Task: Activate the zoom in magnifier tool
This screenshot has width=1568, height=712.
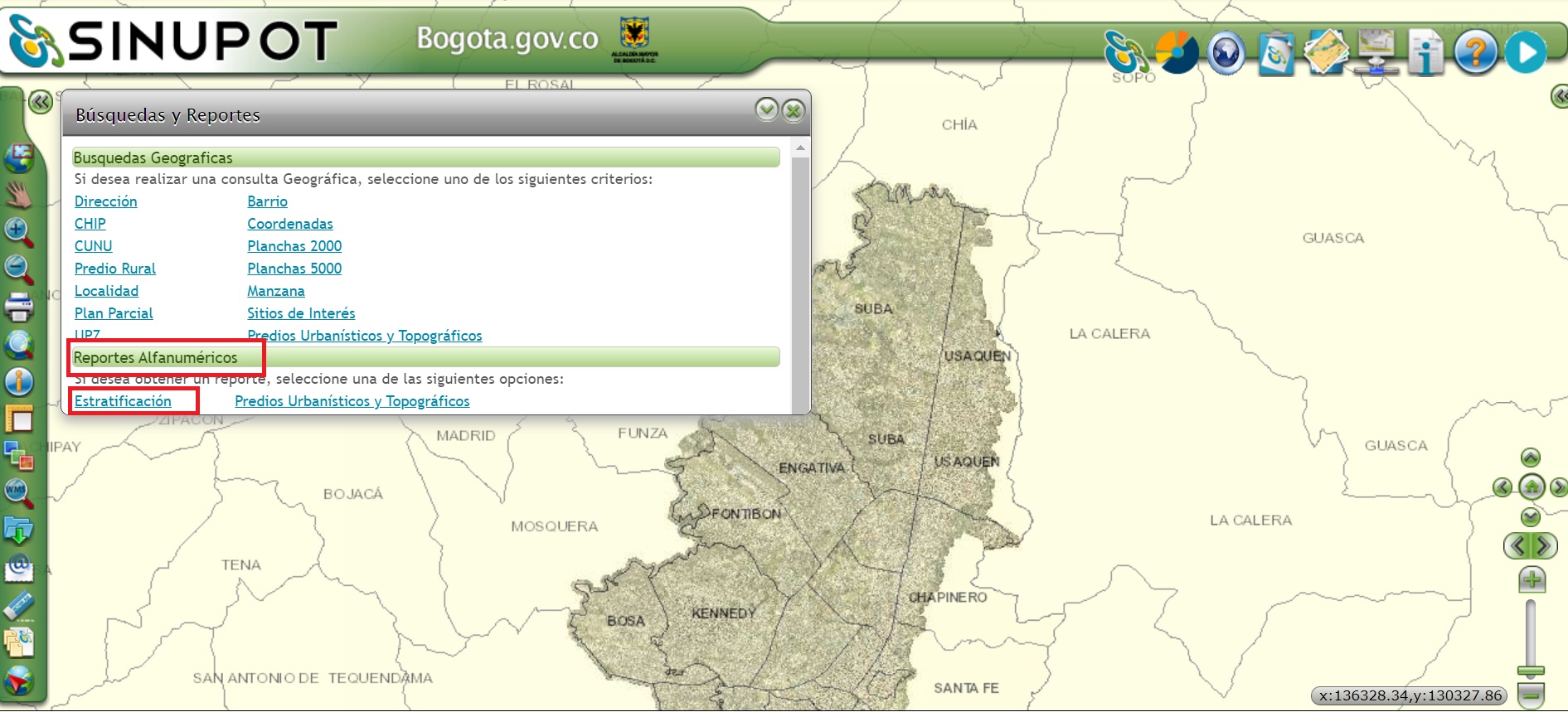Action: point(18,232)
